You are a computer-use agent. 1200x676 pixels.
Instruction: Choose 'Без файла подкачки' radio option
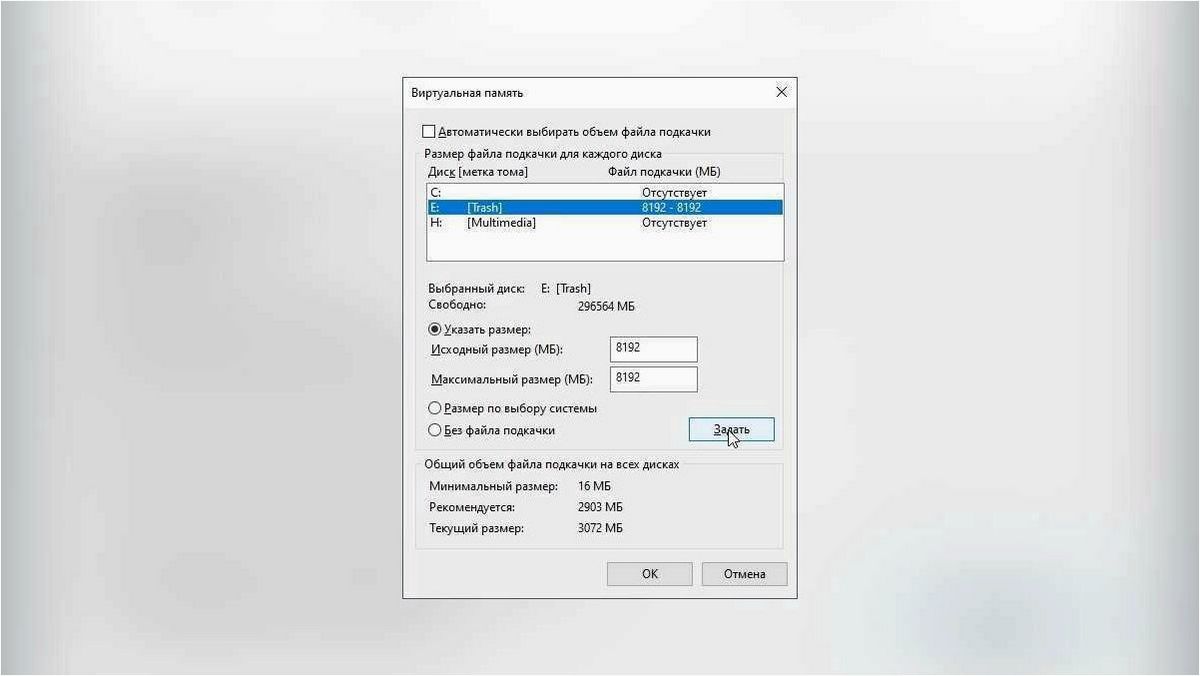[x=435, y=430]
